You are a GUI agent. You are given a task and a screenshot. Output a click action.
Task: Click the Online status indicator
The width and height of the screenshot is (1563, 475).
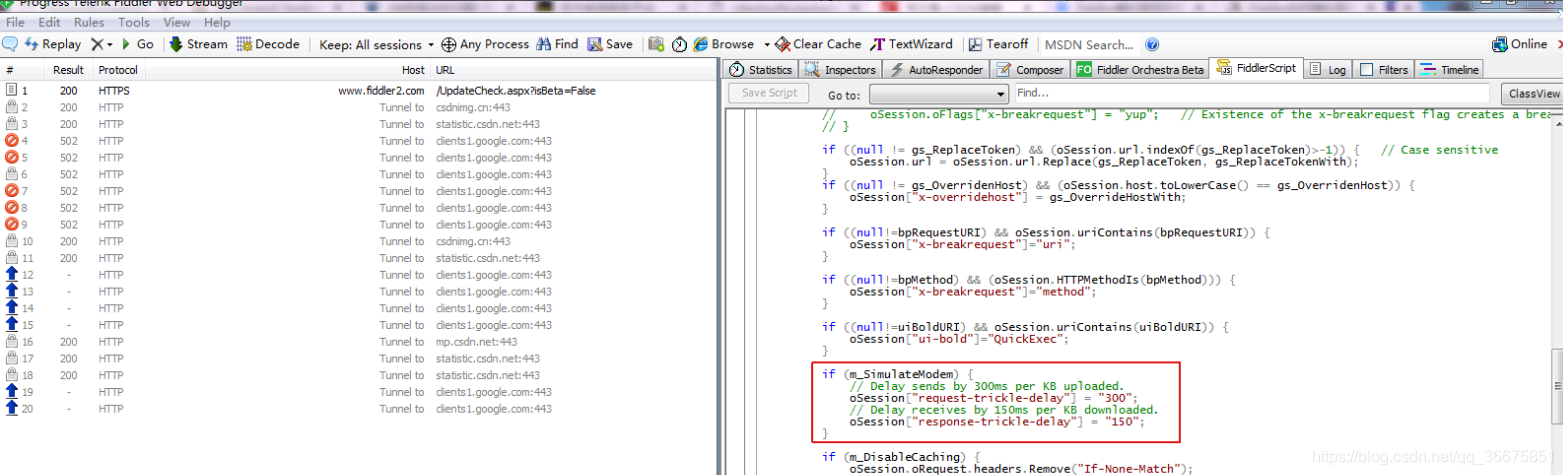pyautogui.click(x=1519, y=44)
